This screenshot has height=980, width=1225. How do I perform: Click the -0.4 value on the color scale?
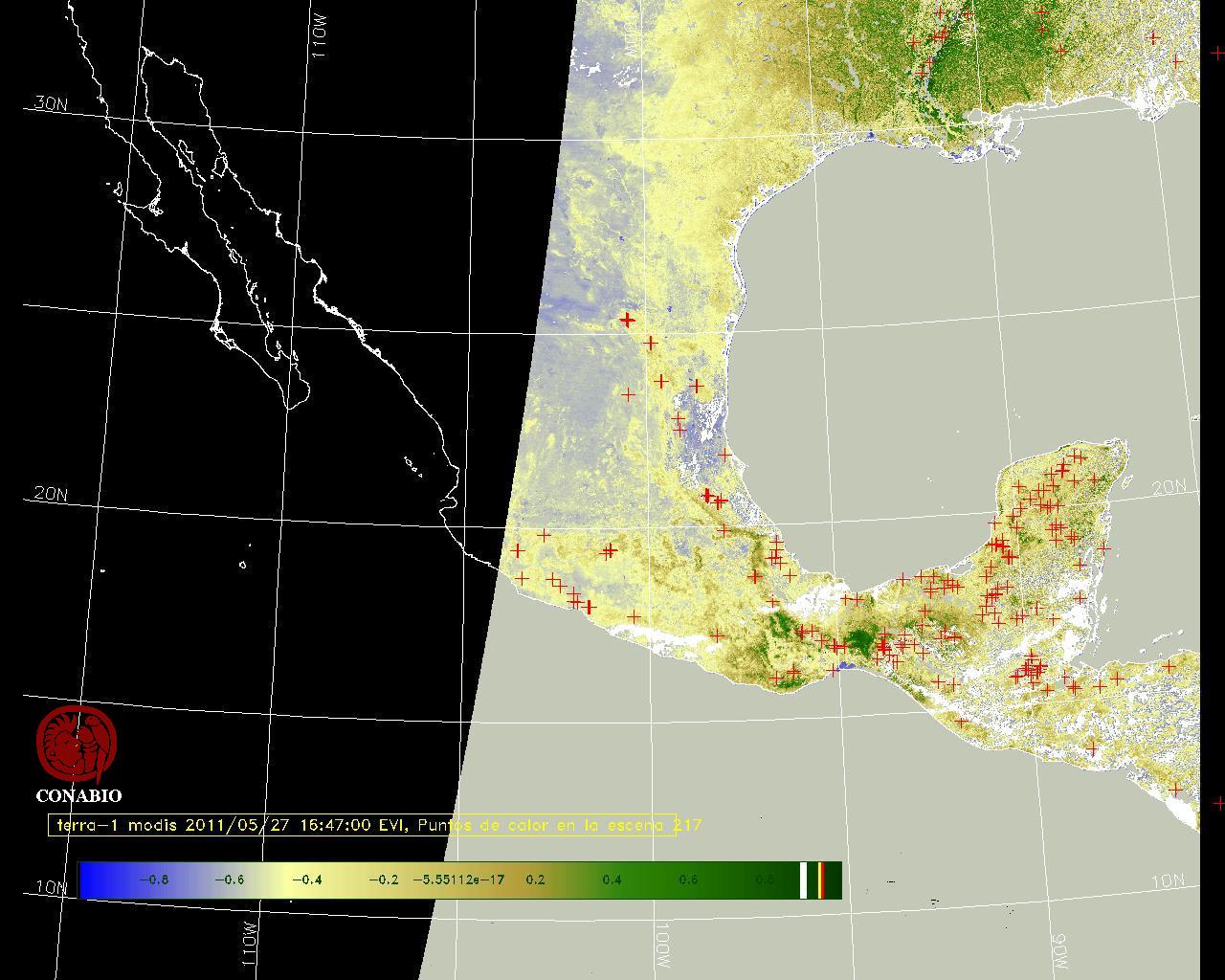[x=305, y=880]
